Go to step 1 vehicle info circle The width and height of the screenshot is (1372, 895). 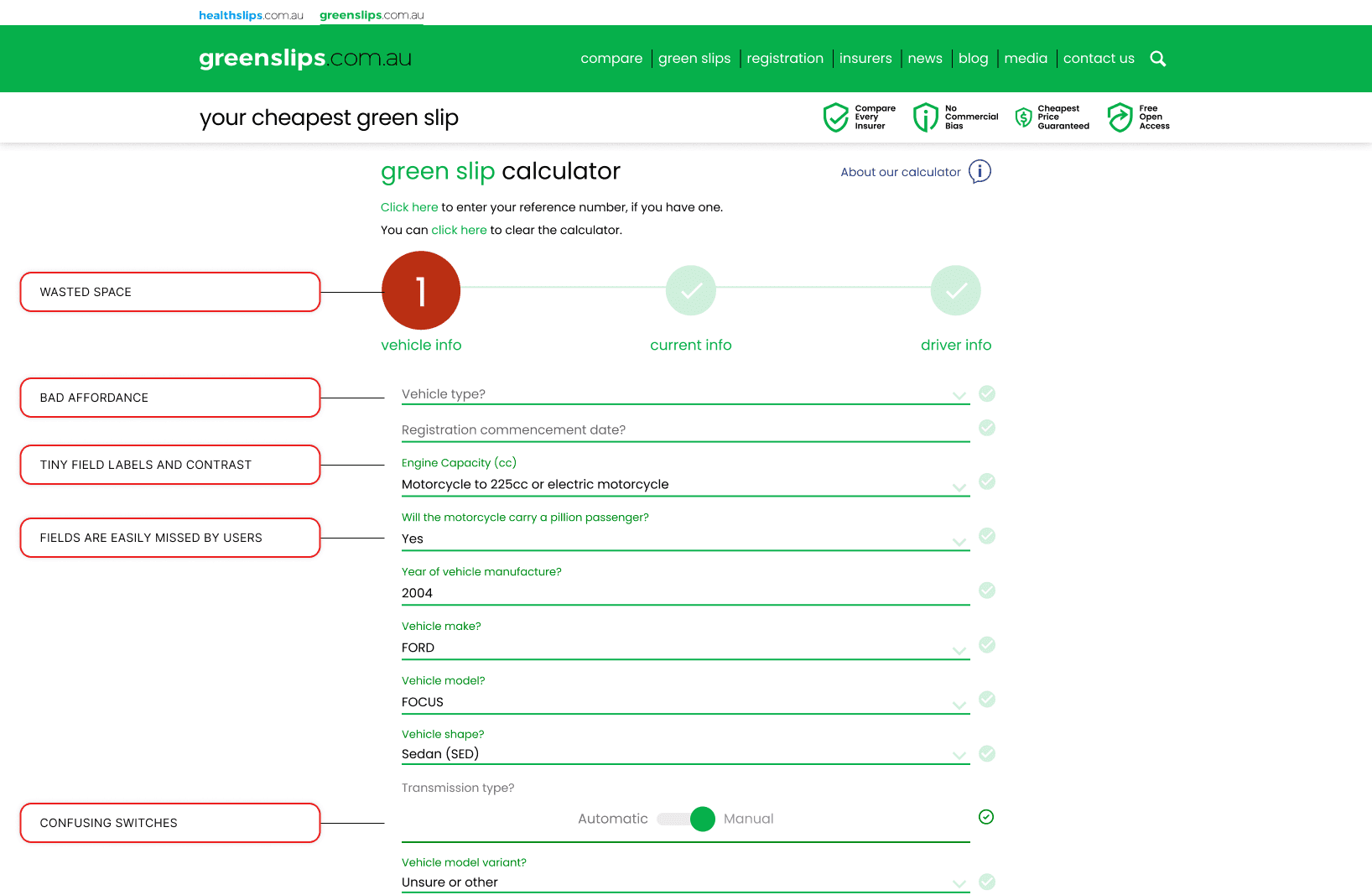421,291
